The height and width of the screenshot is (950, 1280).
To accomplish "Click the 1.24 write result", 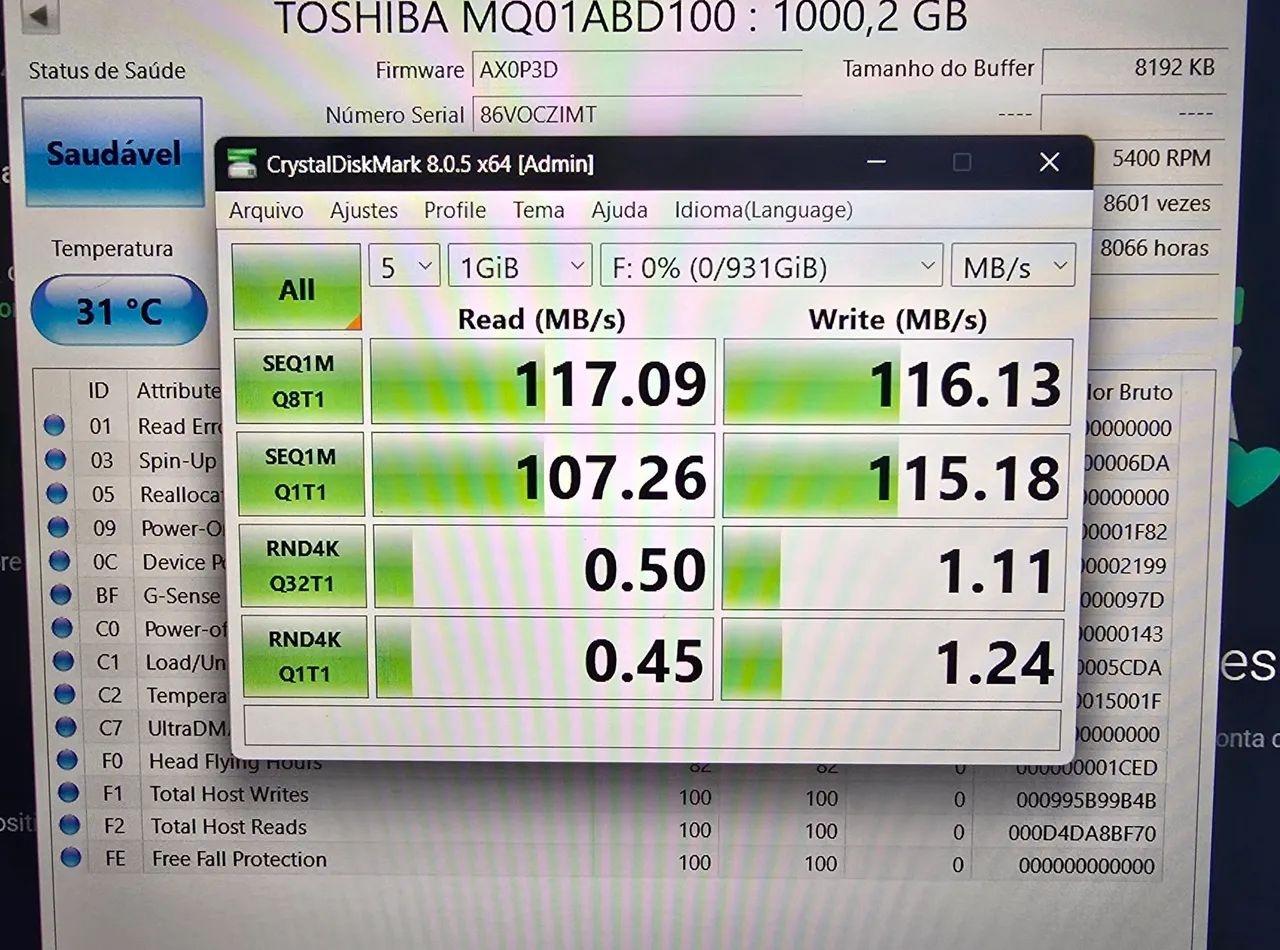I will click(892, 659).
